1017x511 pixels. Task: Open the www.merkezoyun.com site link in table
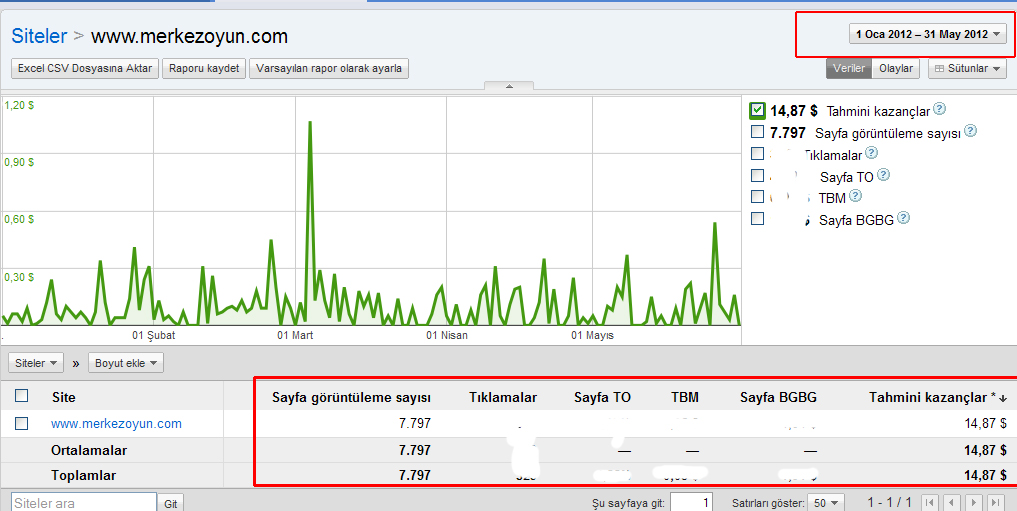[116, 423]
